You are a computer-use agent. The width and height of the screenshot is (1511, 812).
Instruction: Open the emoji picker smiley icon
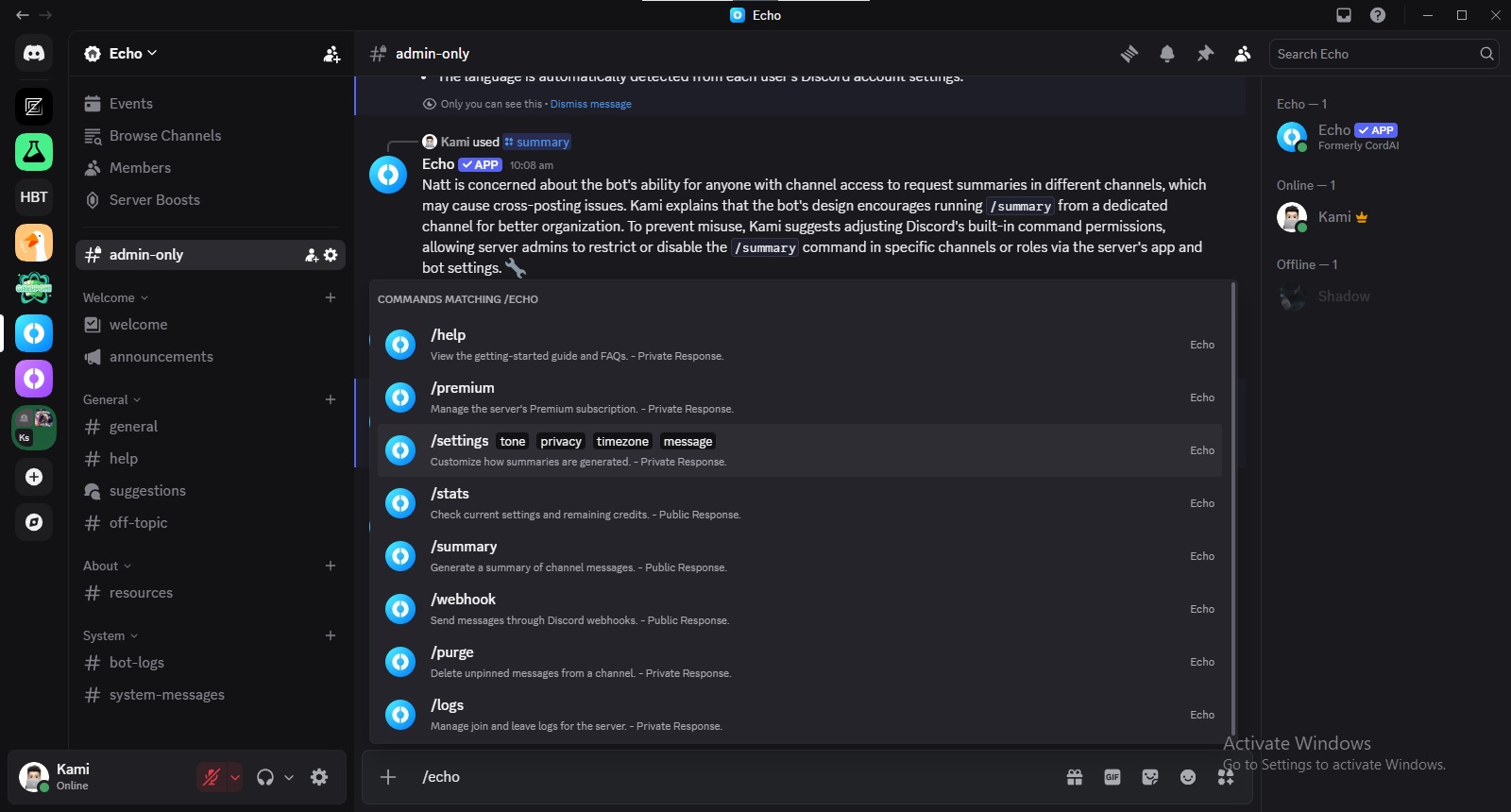coord(1188,777)
